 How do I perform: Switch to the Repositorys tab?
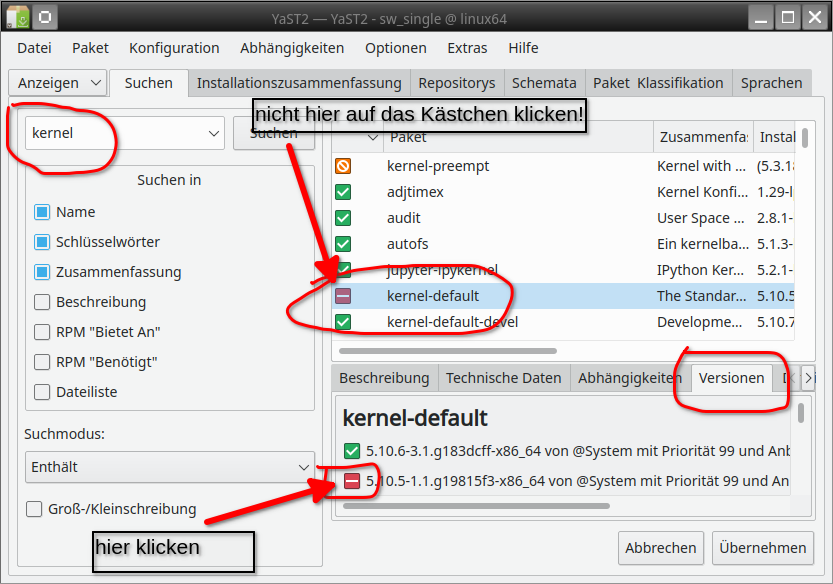(x=457, y=83)
